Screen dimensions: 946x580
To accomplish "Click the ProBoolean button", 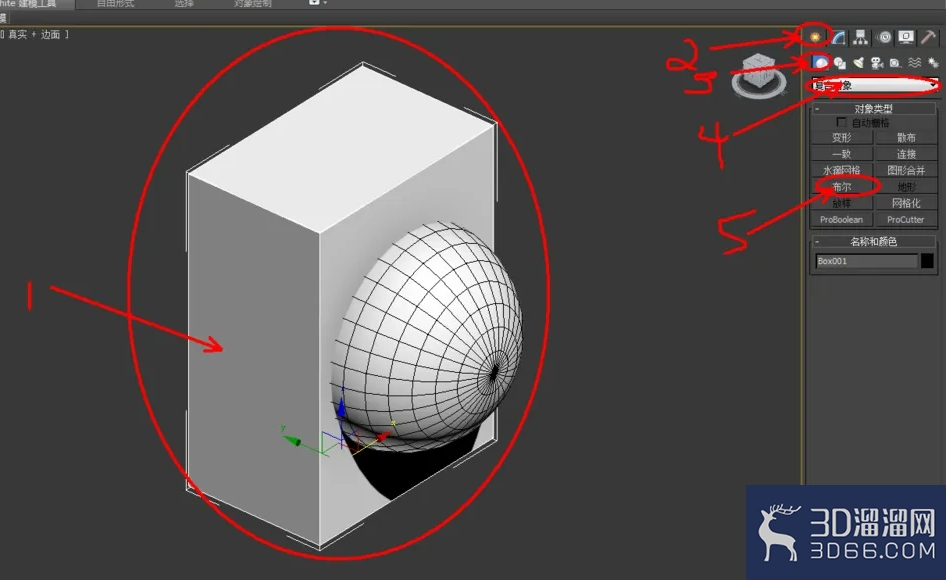I will tap(842, 220).
